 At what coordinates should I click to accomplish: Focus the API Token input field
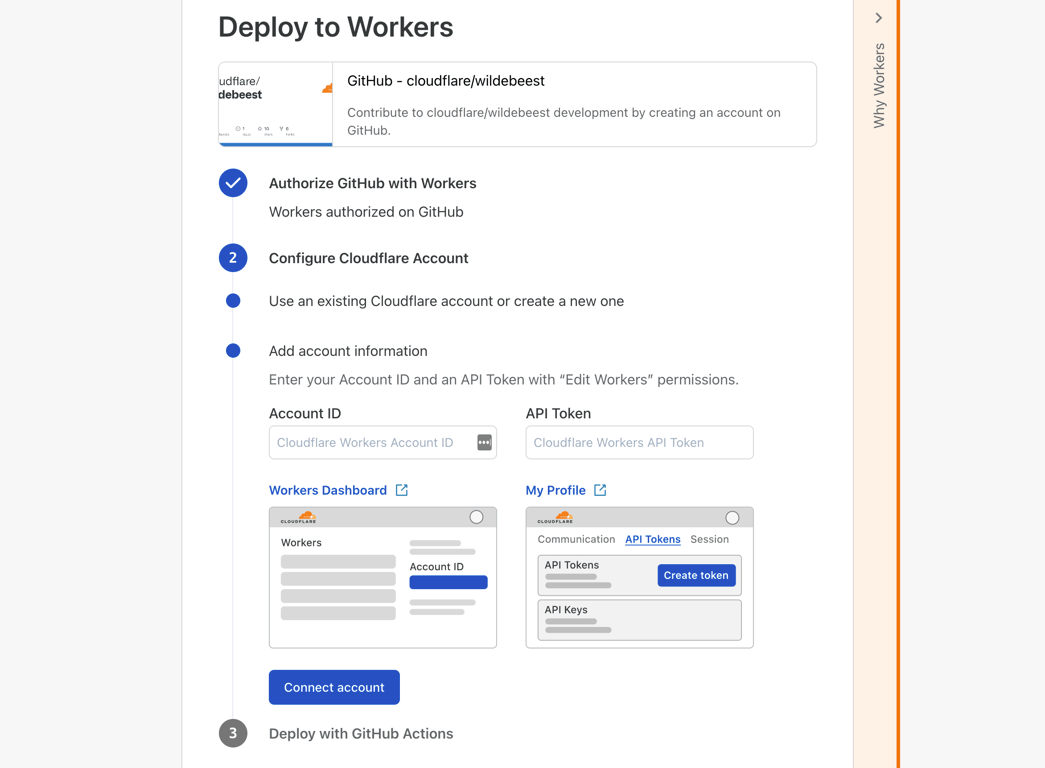coord(639,442)
